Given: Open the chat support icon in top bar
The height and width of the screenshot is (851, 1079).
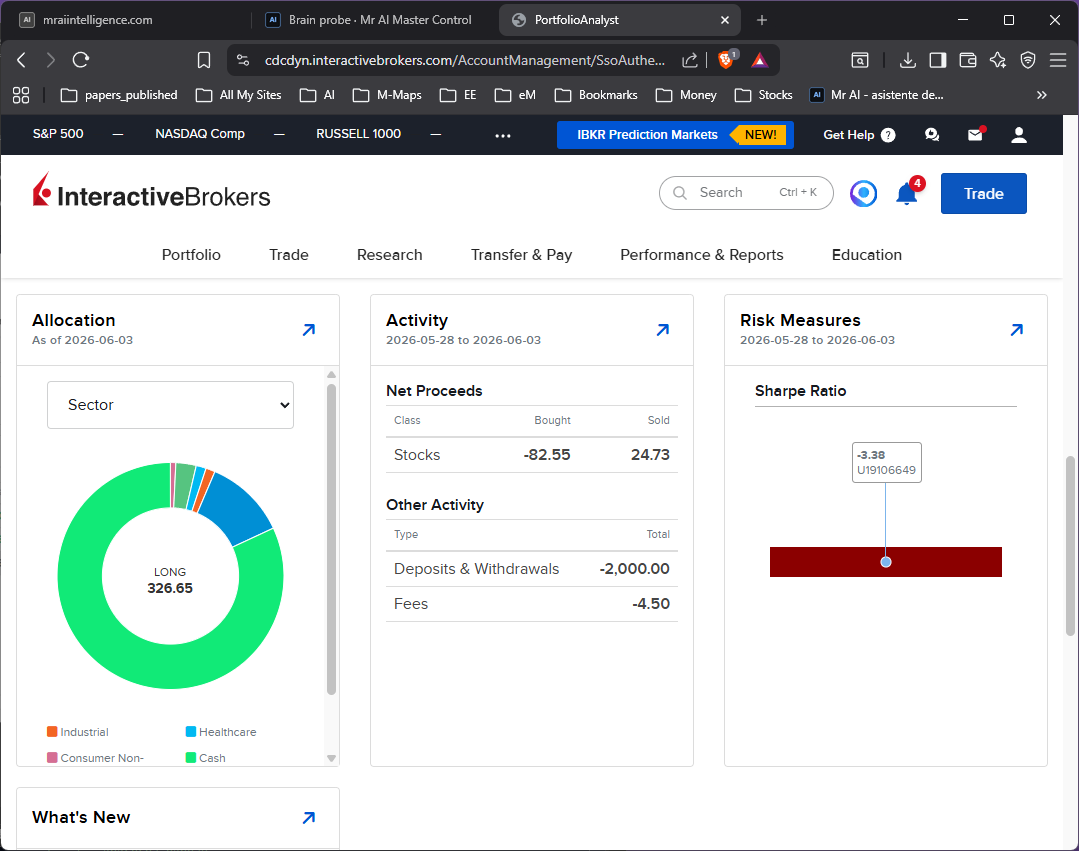Looking at the screenshot, I should click(932, 135).
